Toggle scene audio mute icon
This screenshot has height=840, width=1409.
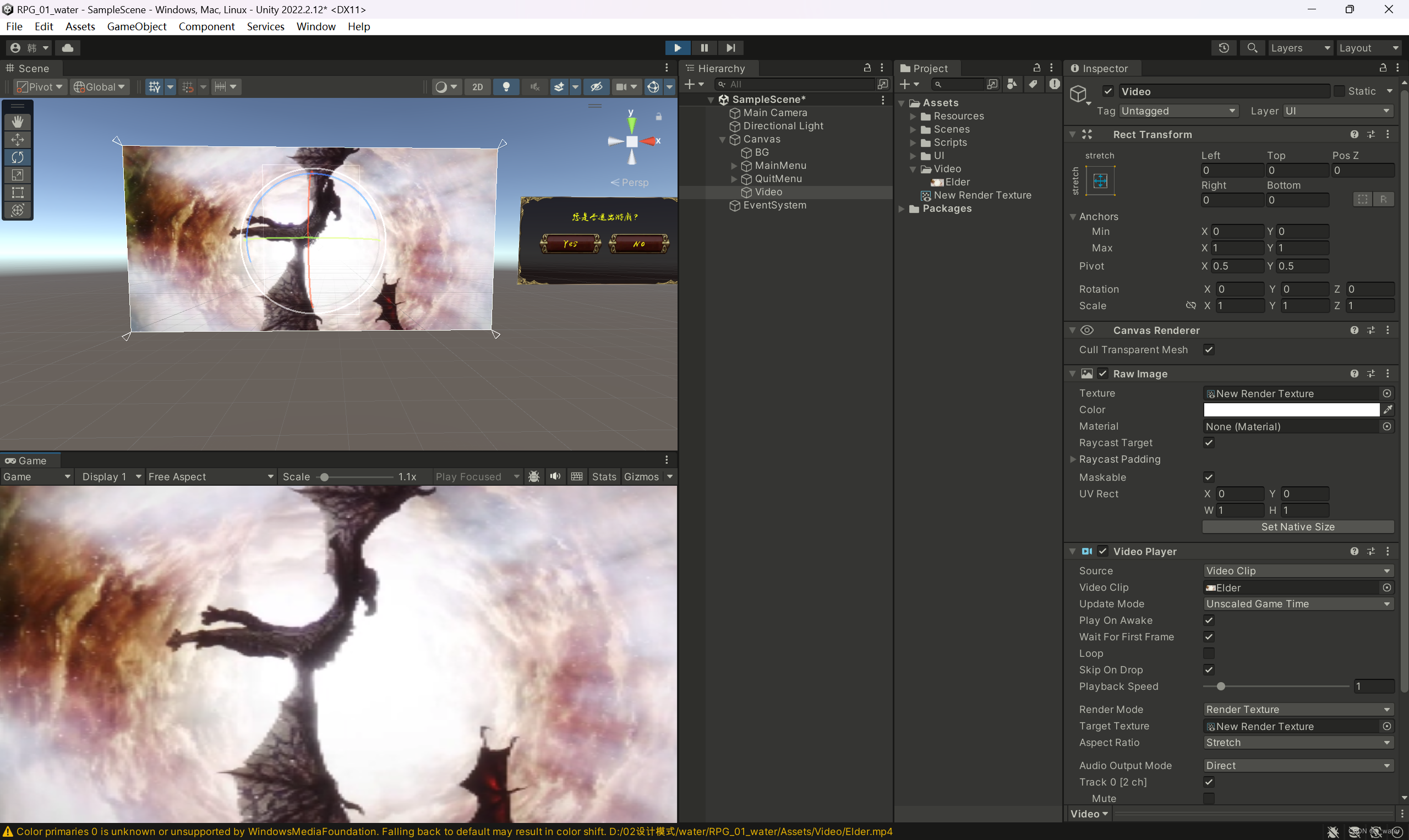(x=534, y=86)
